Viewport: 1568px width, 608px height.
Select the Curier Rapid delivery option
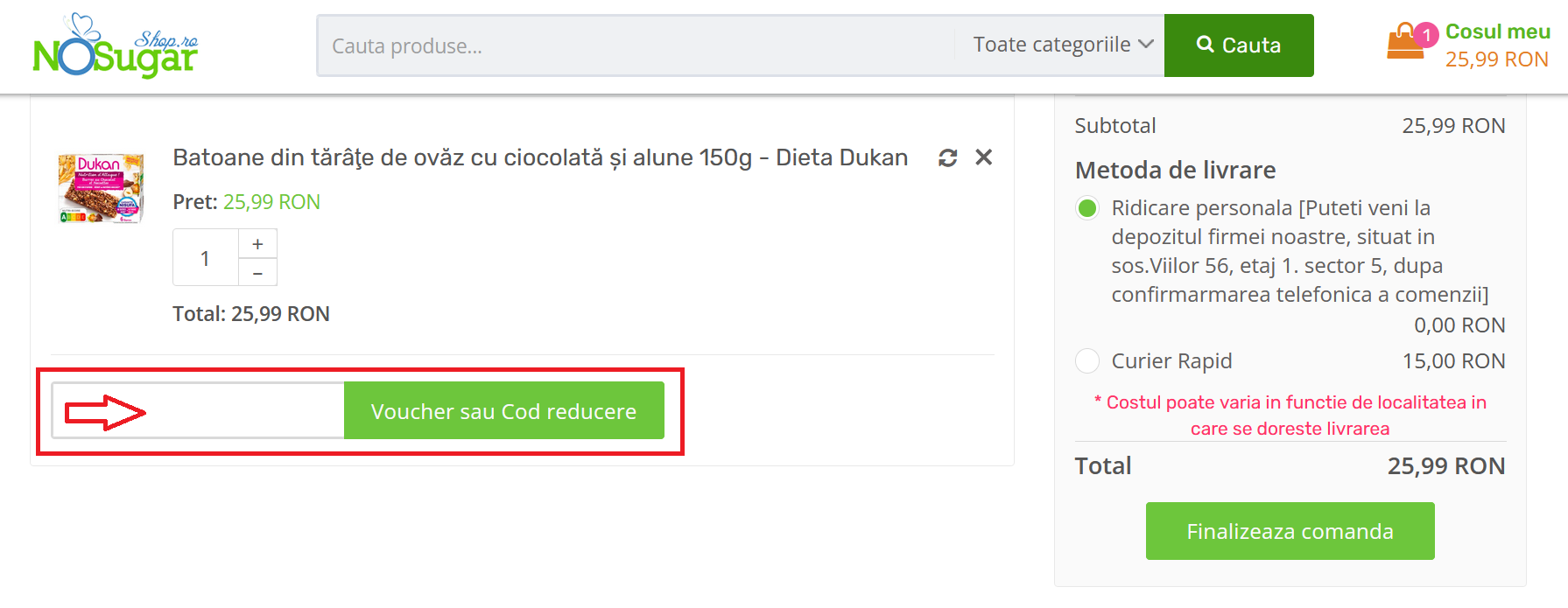pyautogui.click(x=1087, y=361)
